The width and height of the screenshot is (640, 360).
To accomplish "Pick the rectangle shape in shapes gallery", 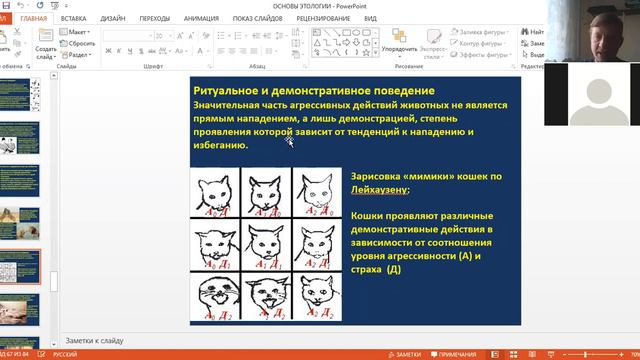I will [347, 33].
